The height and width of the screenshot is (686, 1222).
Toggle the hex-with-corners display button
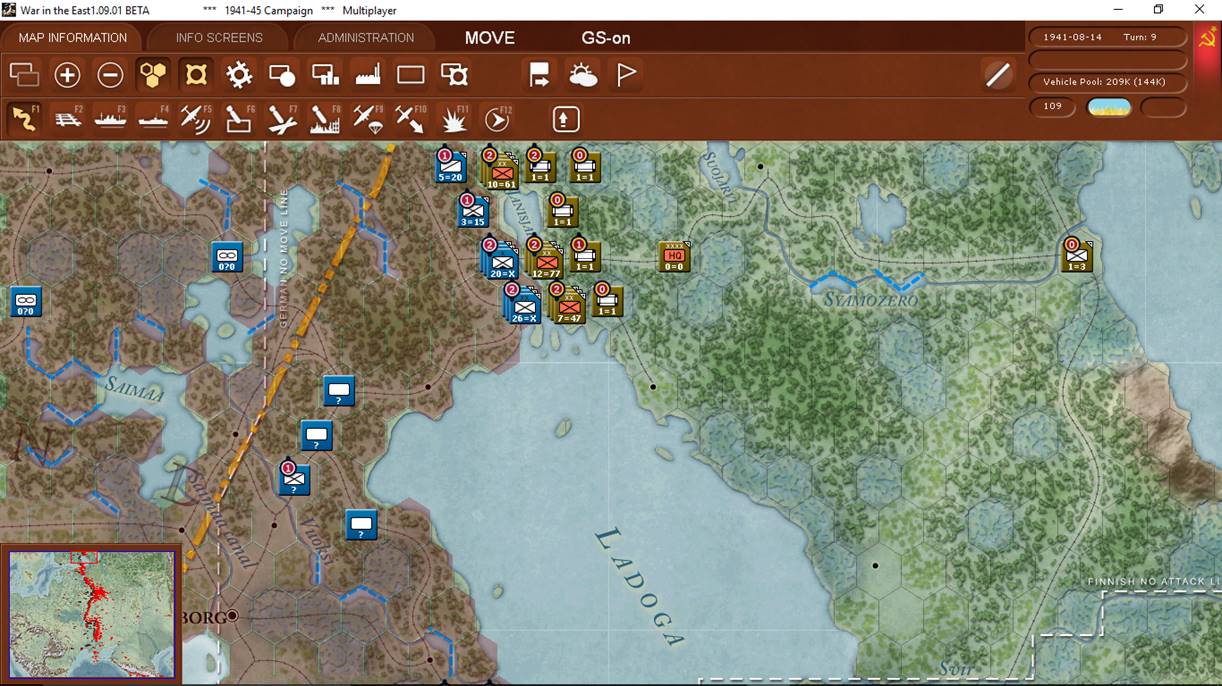[196, 75]
